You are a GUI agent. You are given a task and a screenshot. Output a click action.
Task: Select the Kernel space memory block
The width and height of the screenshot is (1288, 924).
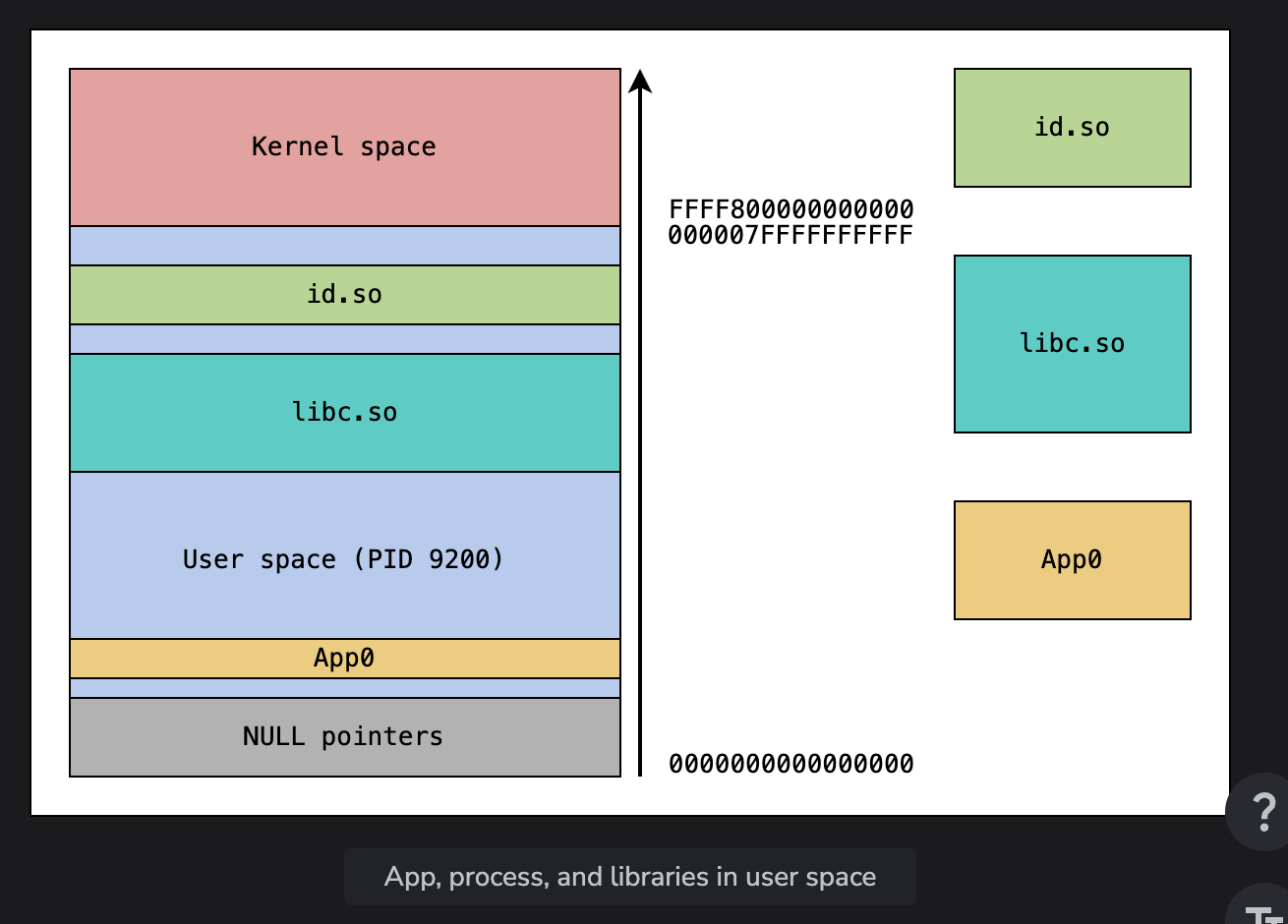[345, 147]
